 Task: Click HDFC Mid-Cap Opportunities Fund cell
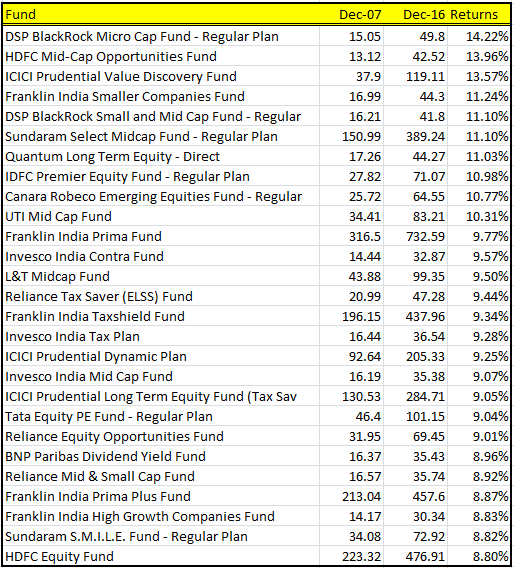[161, 57]
